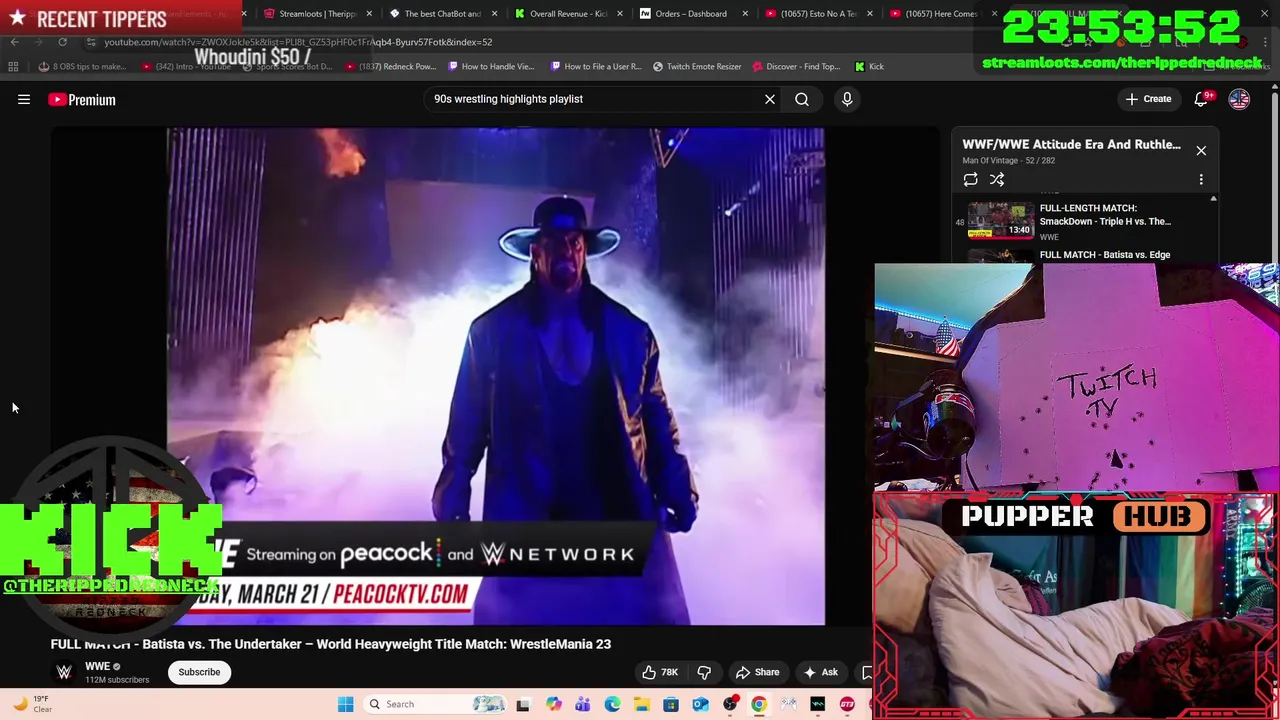The image size is (1280, 720).
Task: Click the taskbar Search box
Action: click(436, 704)
